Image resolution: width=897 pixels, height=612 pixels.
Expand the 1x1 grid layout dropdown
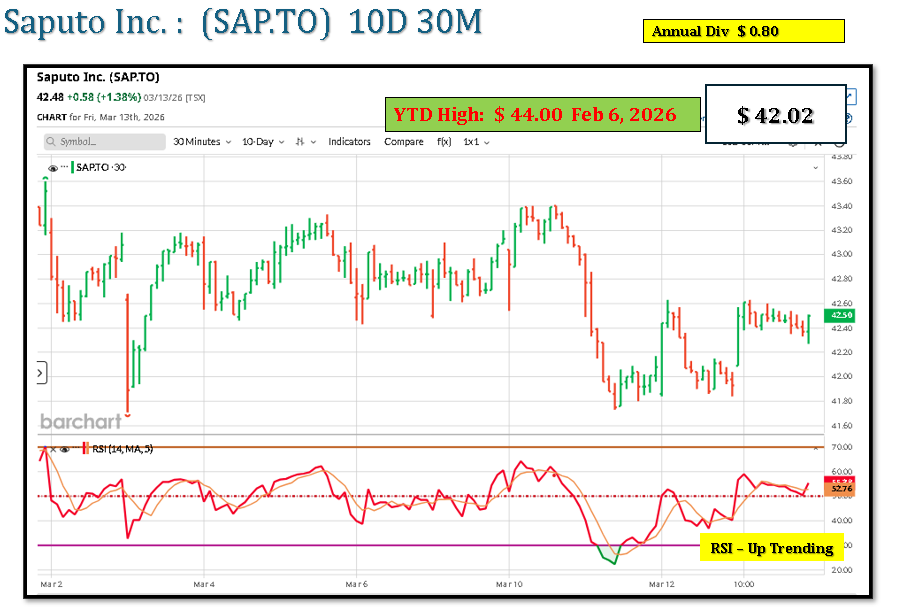tap(476, 142)
